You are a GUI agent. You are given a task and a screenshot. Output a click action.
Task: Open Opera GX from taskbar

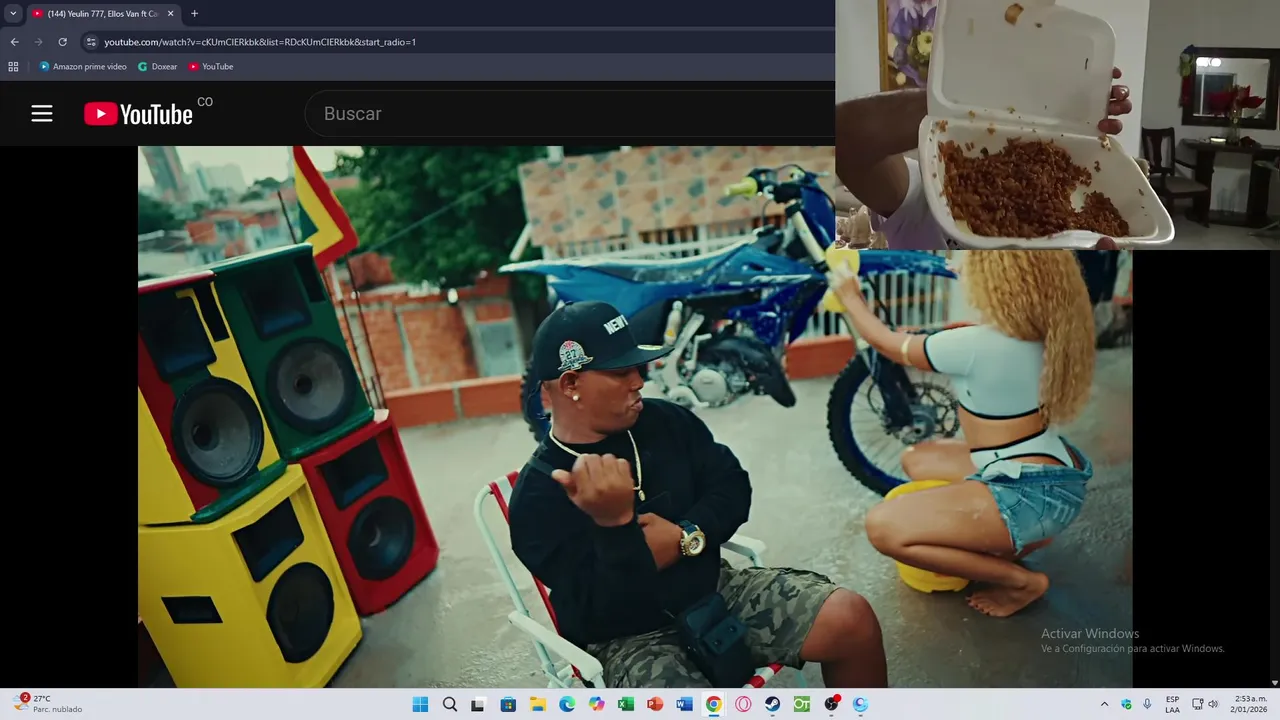tap(743, 704)
